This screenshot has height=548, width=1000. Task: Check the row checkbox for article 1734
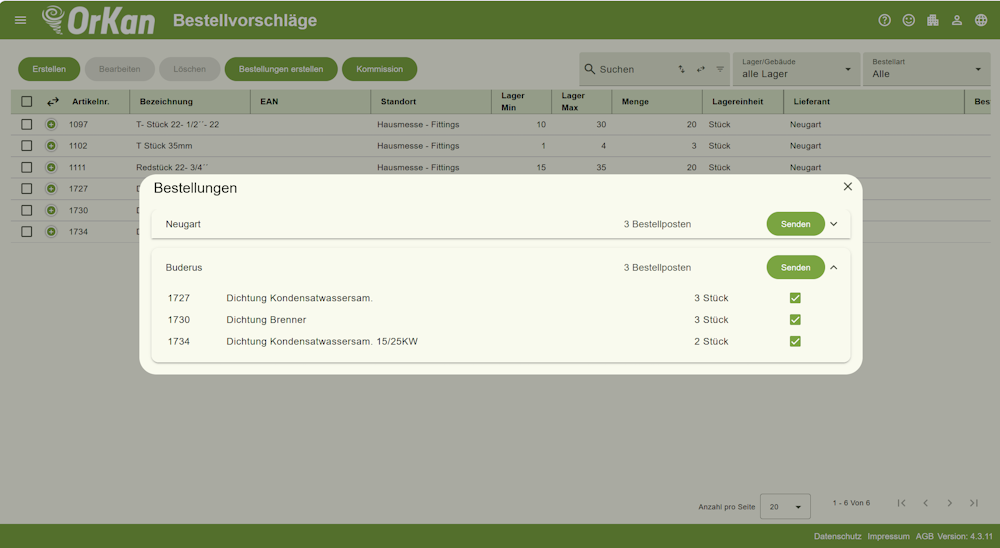pos(26,232)
